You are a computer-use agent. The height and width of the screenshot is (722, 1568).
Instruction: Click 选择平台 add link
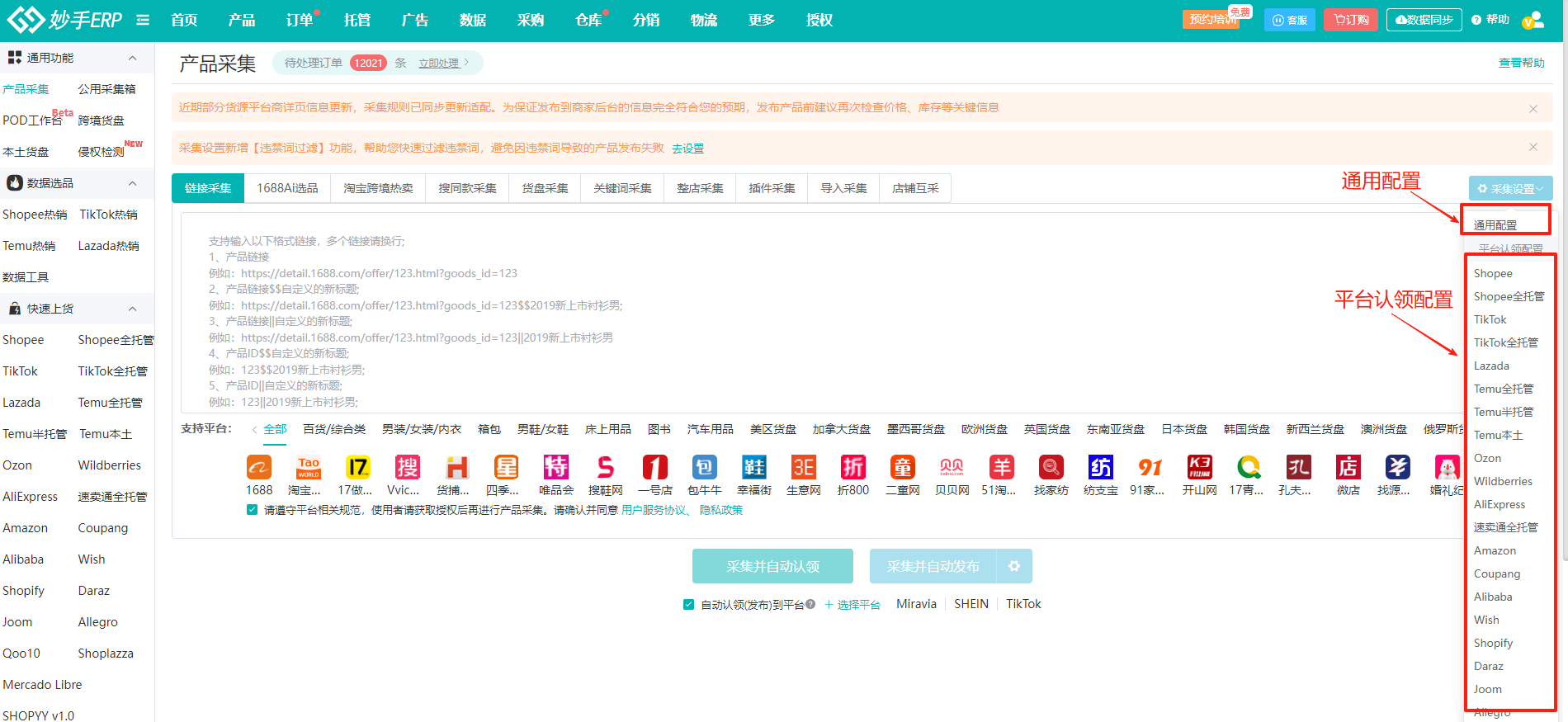pyautogui.click(x=852, y=605)
